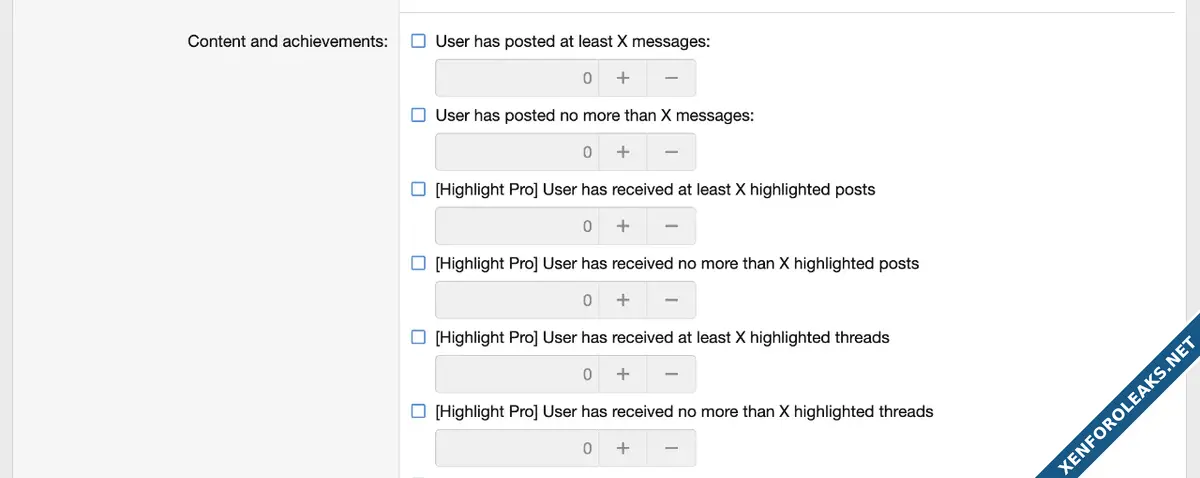Tick 'received at least X highlighted posts' checkbox
The image size is (1200, 478).
click(x=419, y=190)
